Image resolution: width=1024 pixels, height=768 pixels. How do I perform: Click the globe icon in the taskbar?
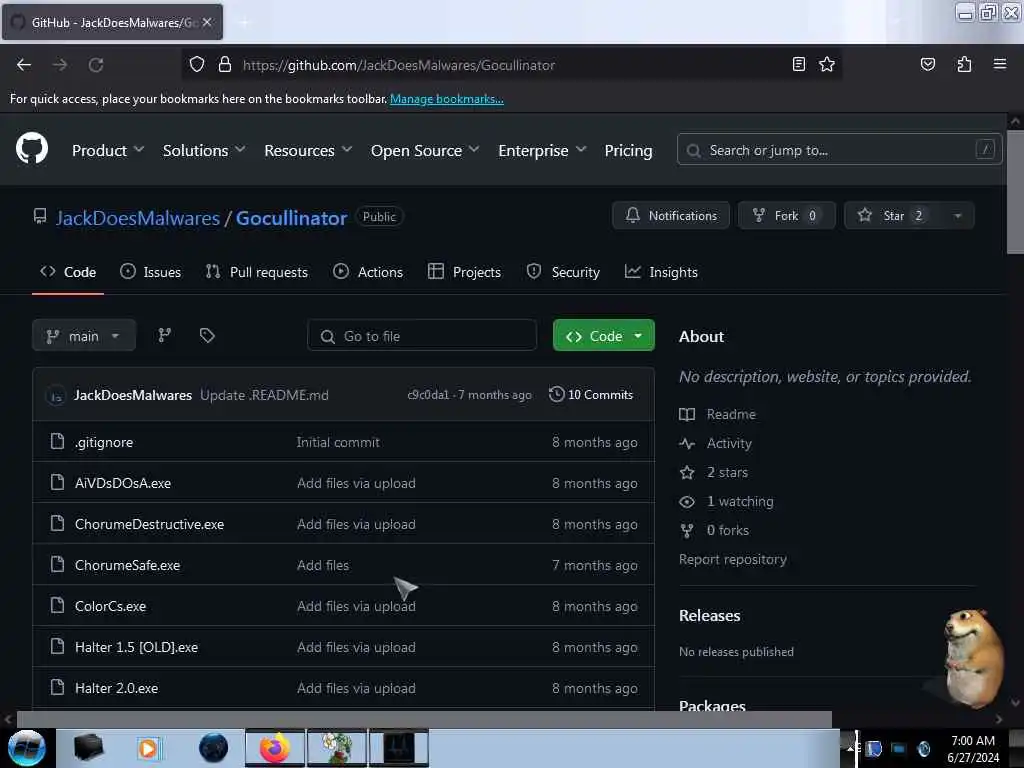214,748
